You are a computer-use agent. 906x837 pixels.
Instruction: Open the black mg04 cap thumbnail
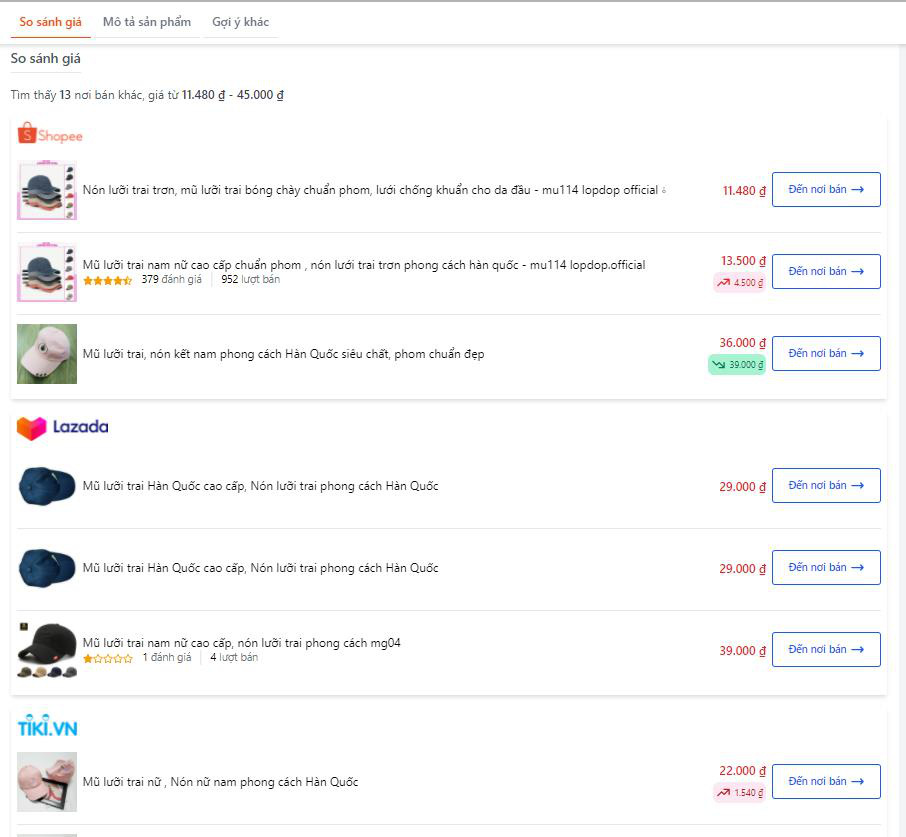tap(47, 650)
